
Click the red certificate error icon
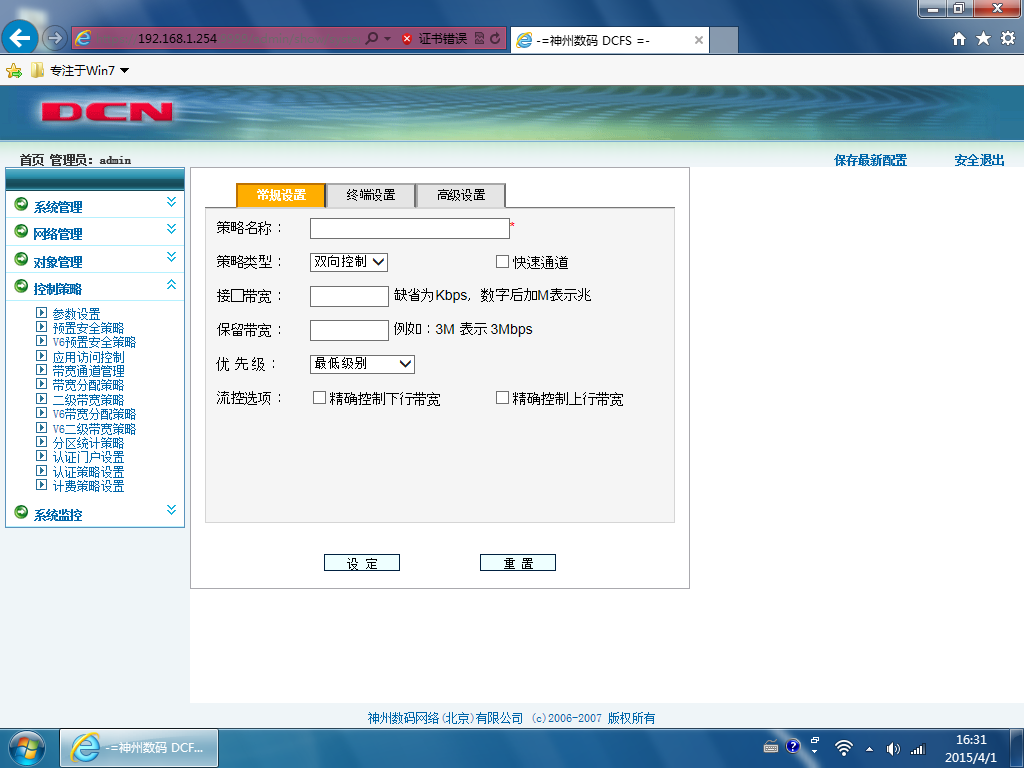[407, 39]
